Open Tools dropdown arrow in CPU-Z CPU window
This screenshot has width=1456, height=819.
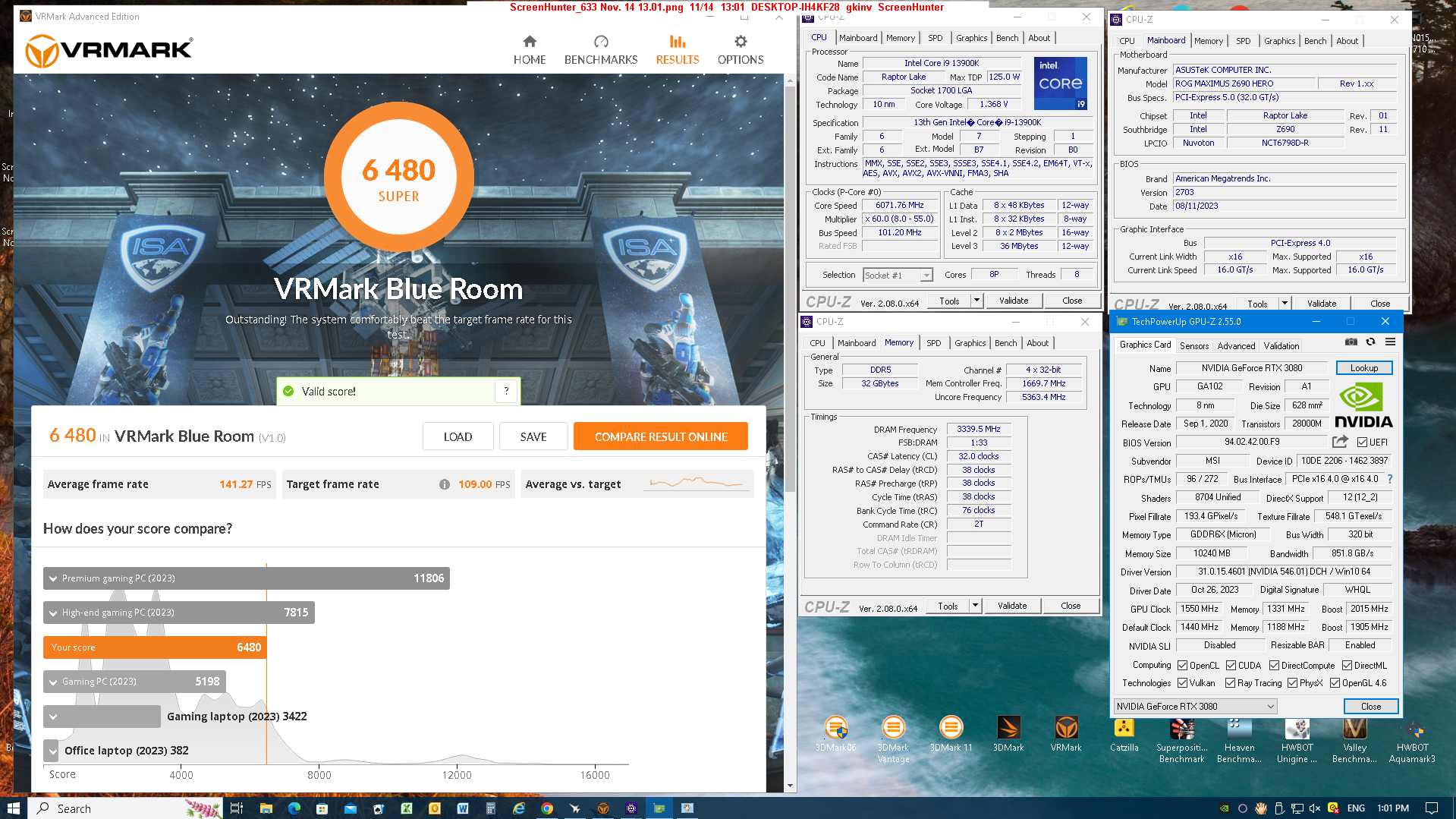click(x=976, y=301)
